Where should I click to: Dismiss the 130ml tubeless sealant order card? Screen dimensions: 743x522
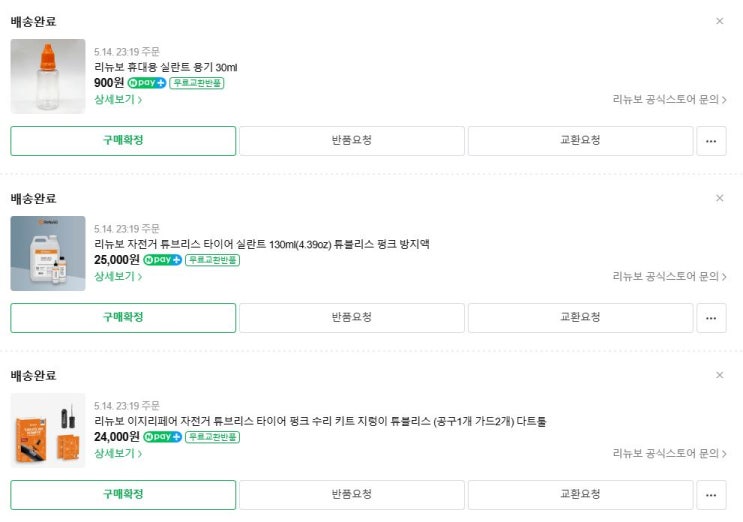pyautogui.click(x=719, y=198)
